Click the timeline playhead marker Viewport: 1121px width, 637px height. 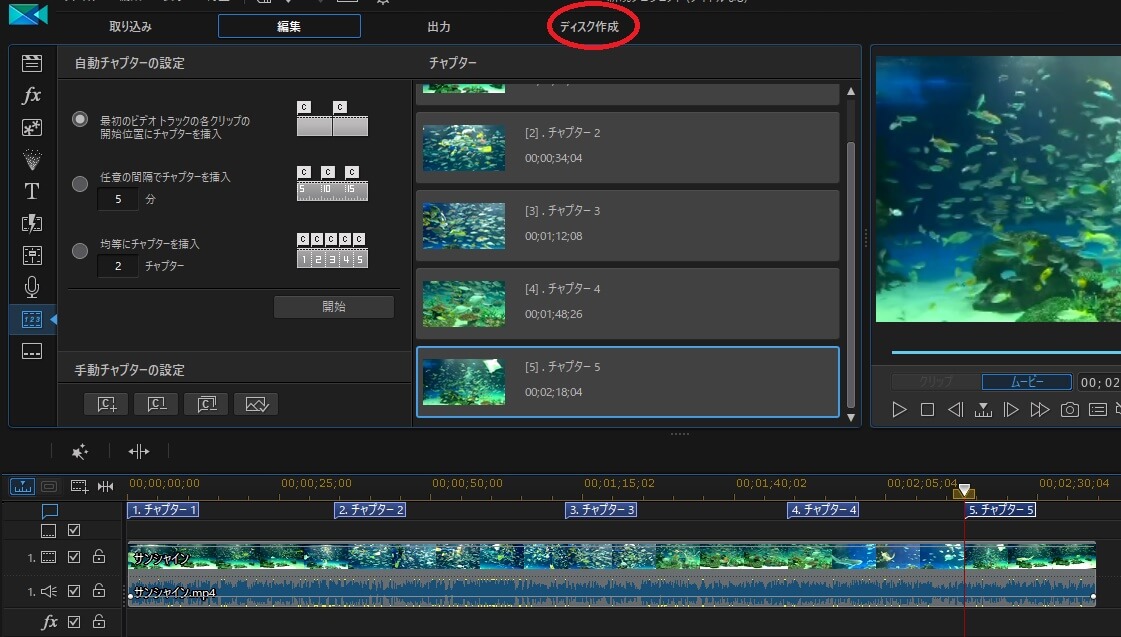click(964, 490)
